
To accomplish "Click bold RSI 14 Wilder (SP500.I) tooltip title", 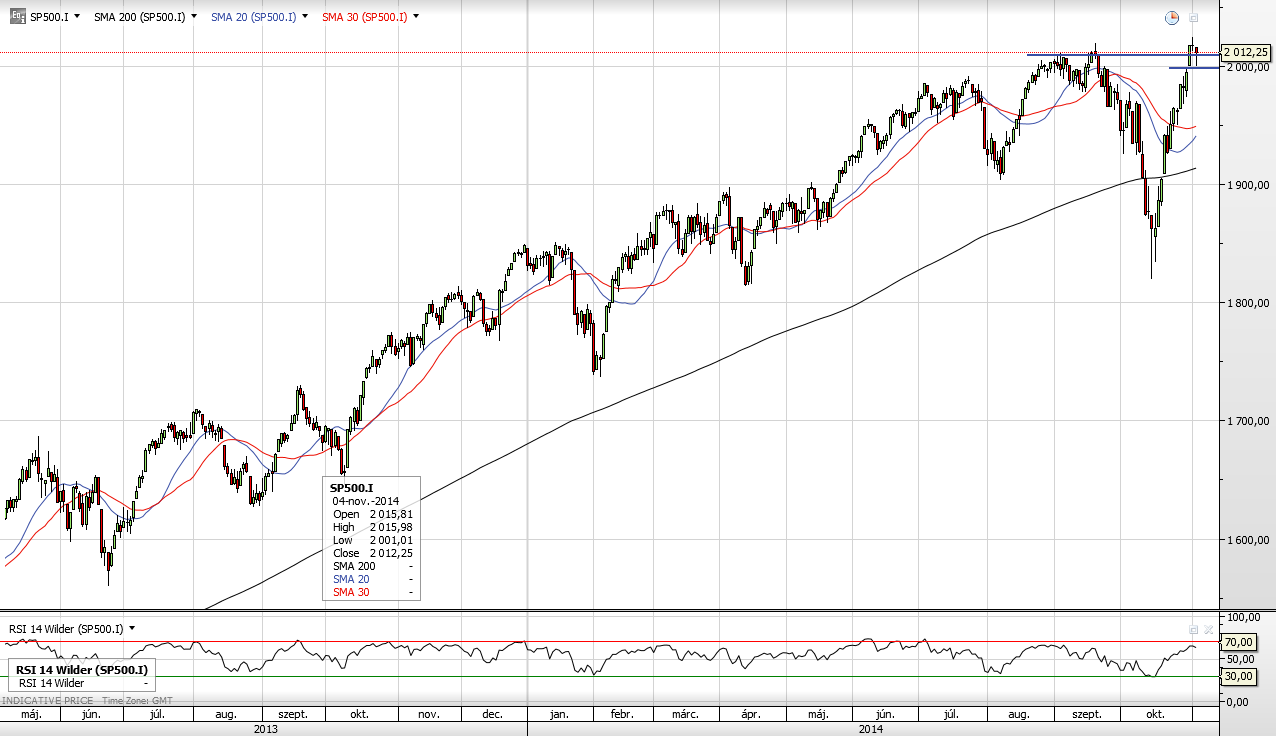I will tap(82, 669).
